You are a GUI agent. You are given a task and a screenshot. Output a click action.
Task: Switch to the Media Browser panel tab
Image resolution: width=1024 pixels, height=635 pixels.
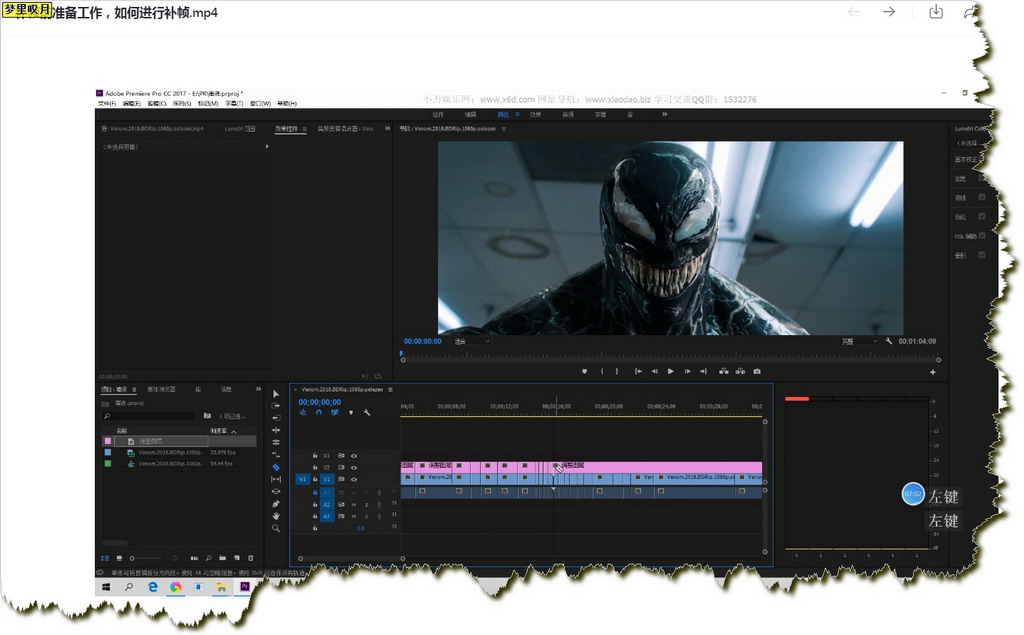pyautogui.click(x=161, y=389)
